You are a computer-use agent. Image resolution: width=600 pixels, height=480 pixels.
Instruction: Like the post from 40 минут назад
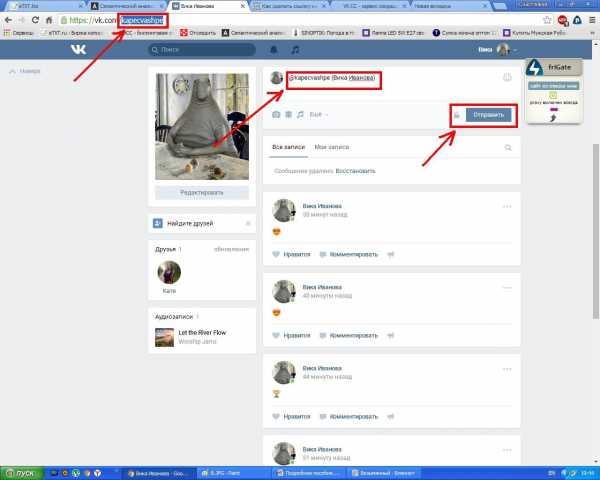coord(291,335)
